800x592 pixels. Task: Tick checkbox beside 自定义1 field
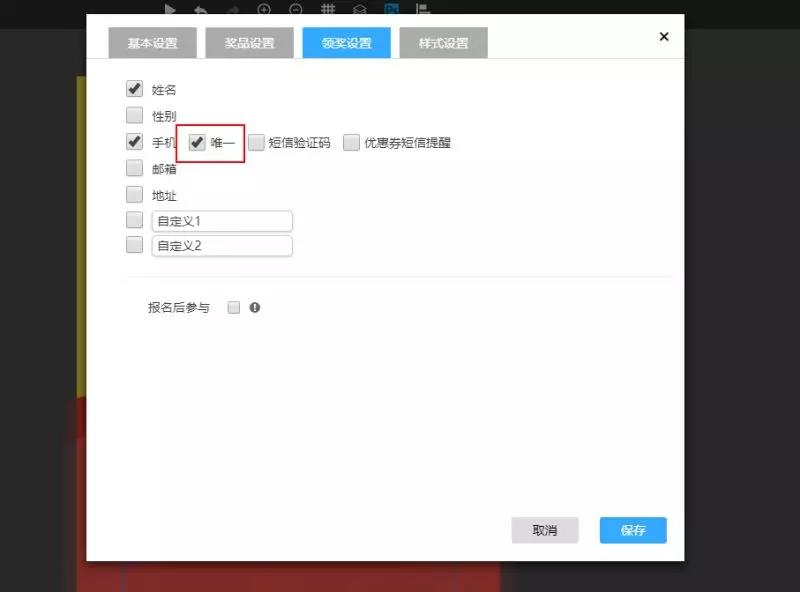tap(134, 220)
